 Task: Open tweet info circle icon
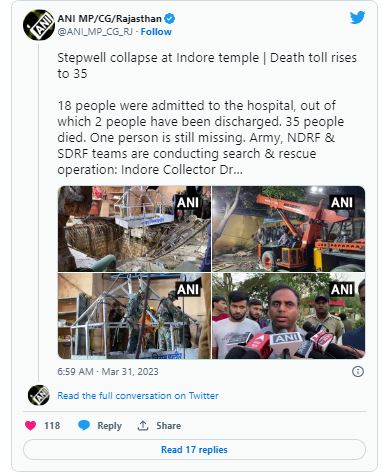(358, 371)
